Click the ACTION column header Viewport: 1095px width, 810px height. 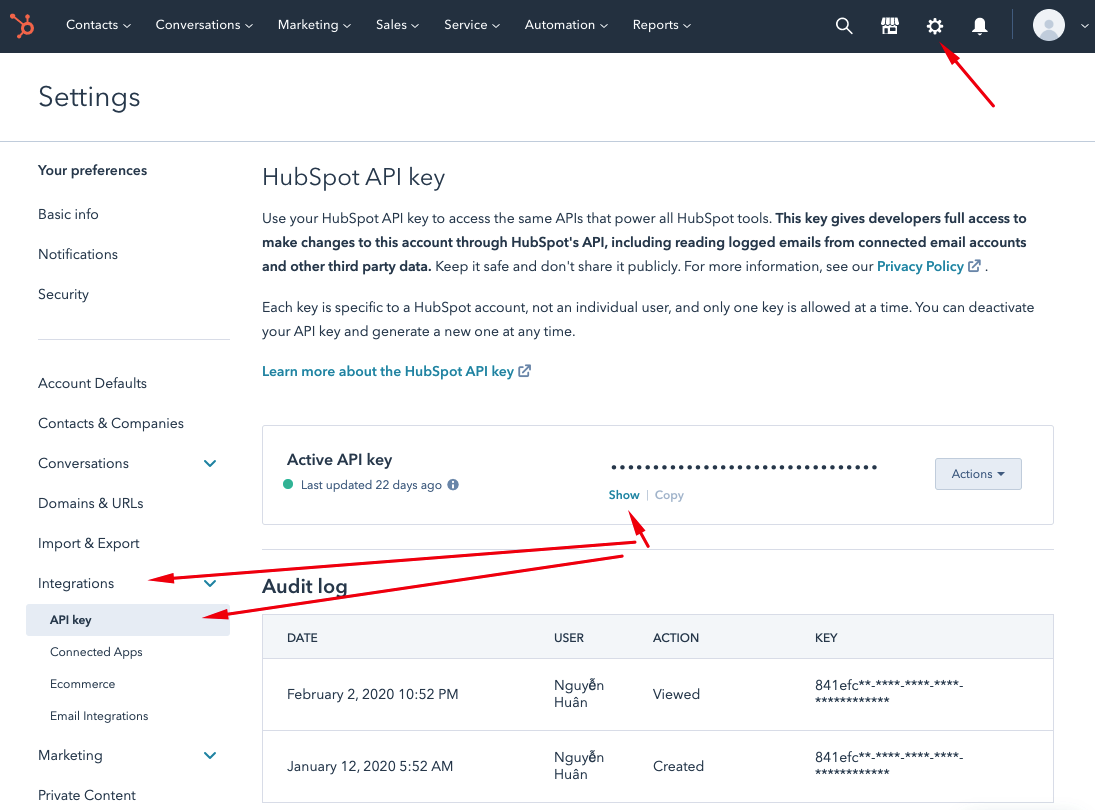coord(675,638)
